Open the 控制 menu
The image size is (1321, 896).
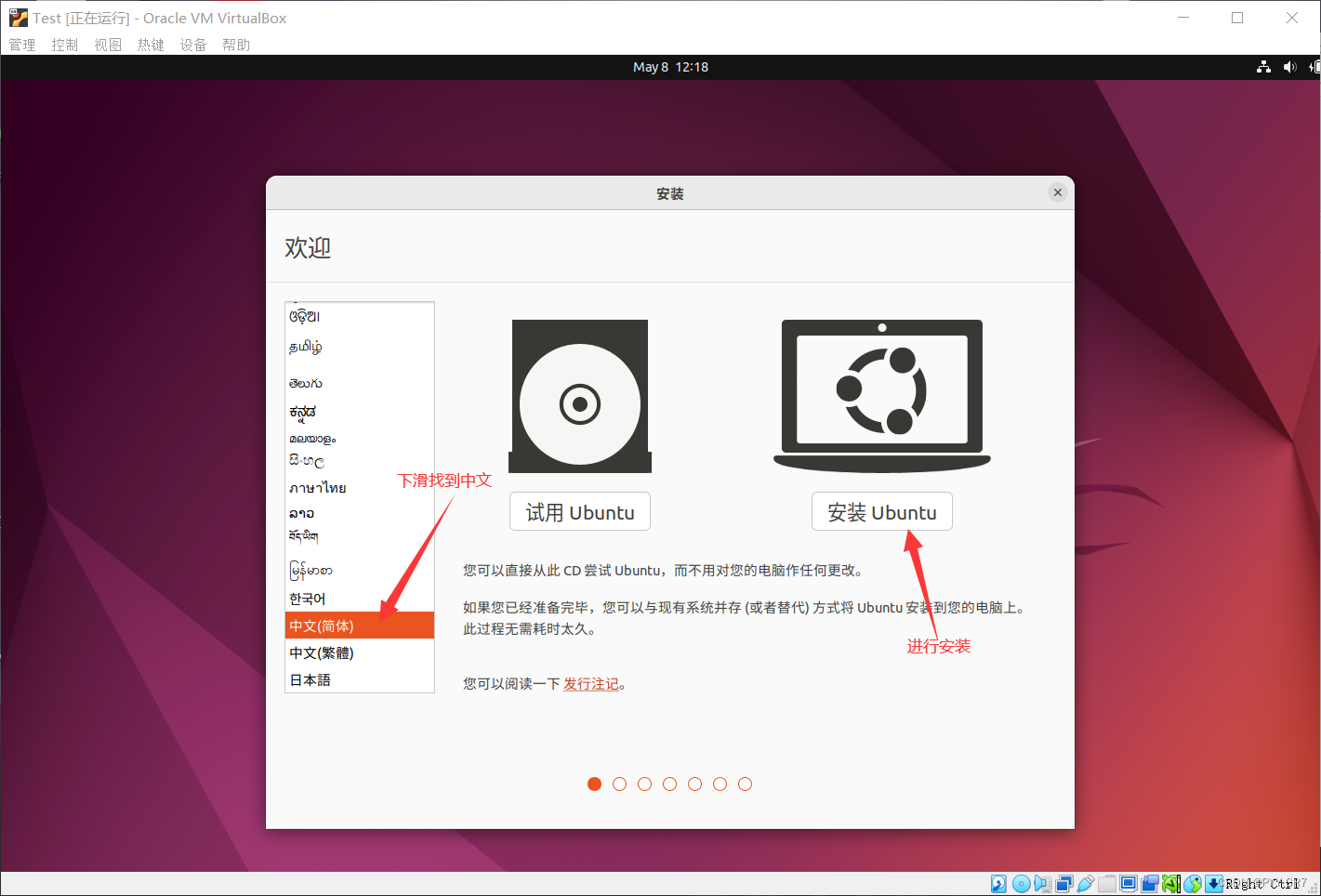tap(65, 45)
